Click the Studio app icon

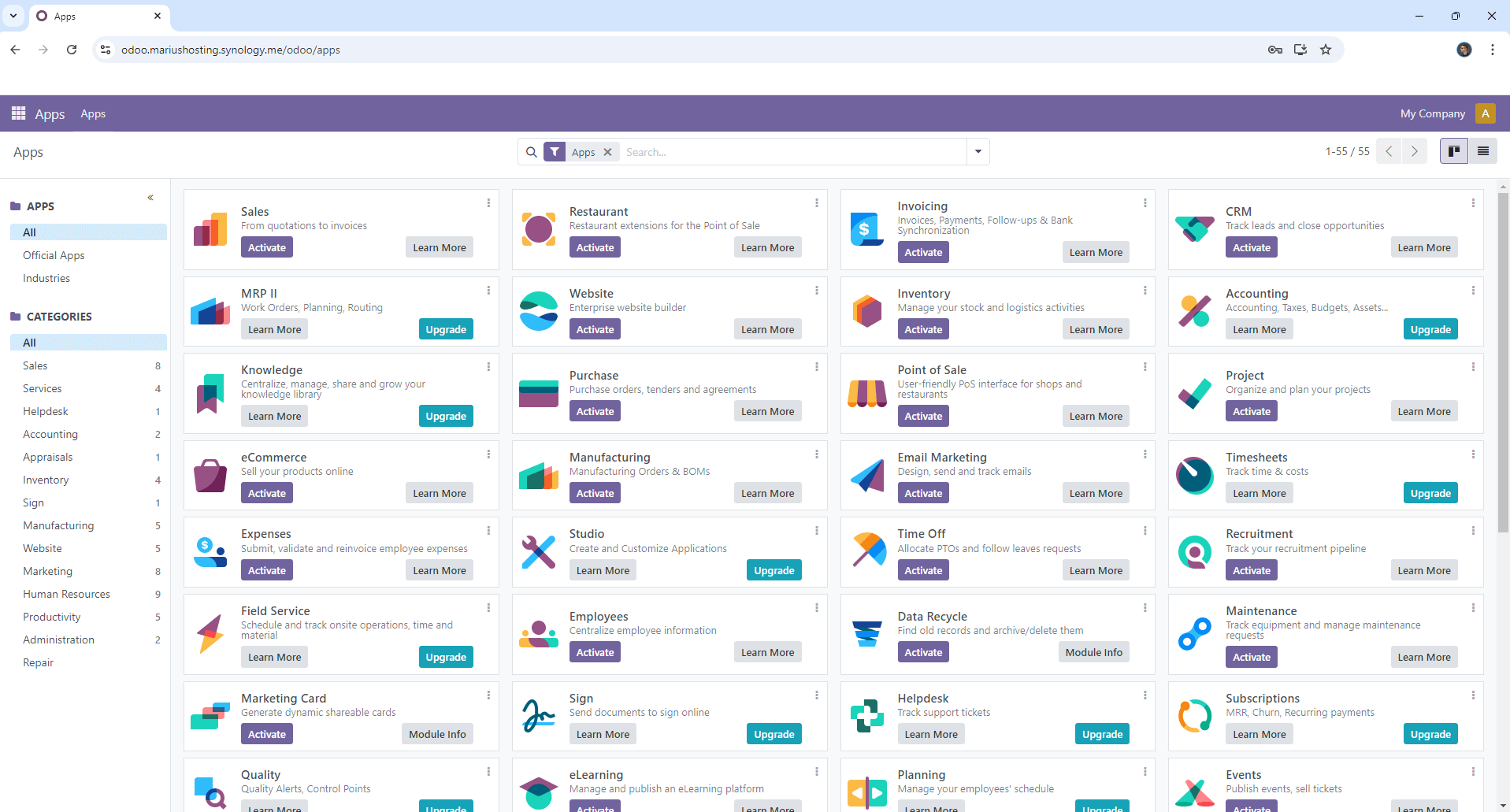point(539,552)
